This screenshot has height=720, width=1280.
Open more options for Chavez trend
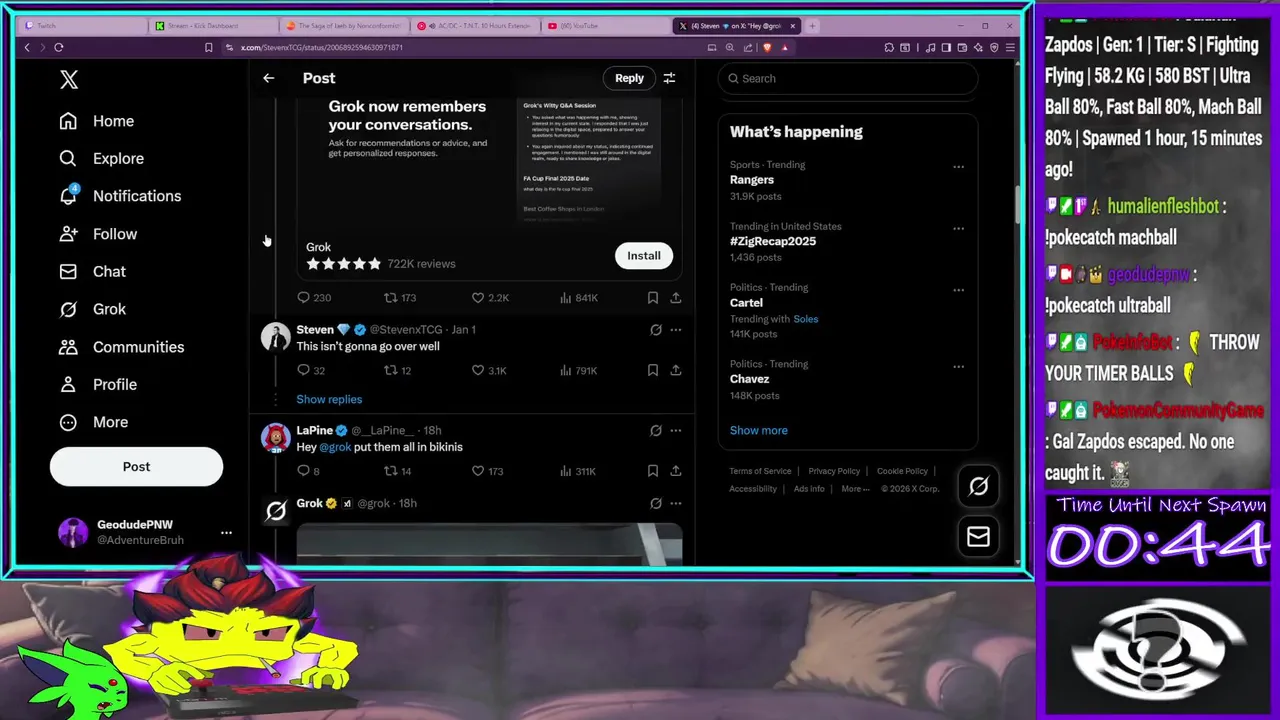tap(958, 366)
